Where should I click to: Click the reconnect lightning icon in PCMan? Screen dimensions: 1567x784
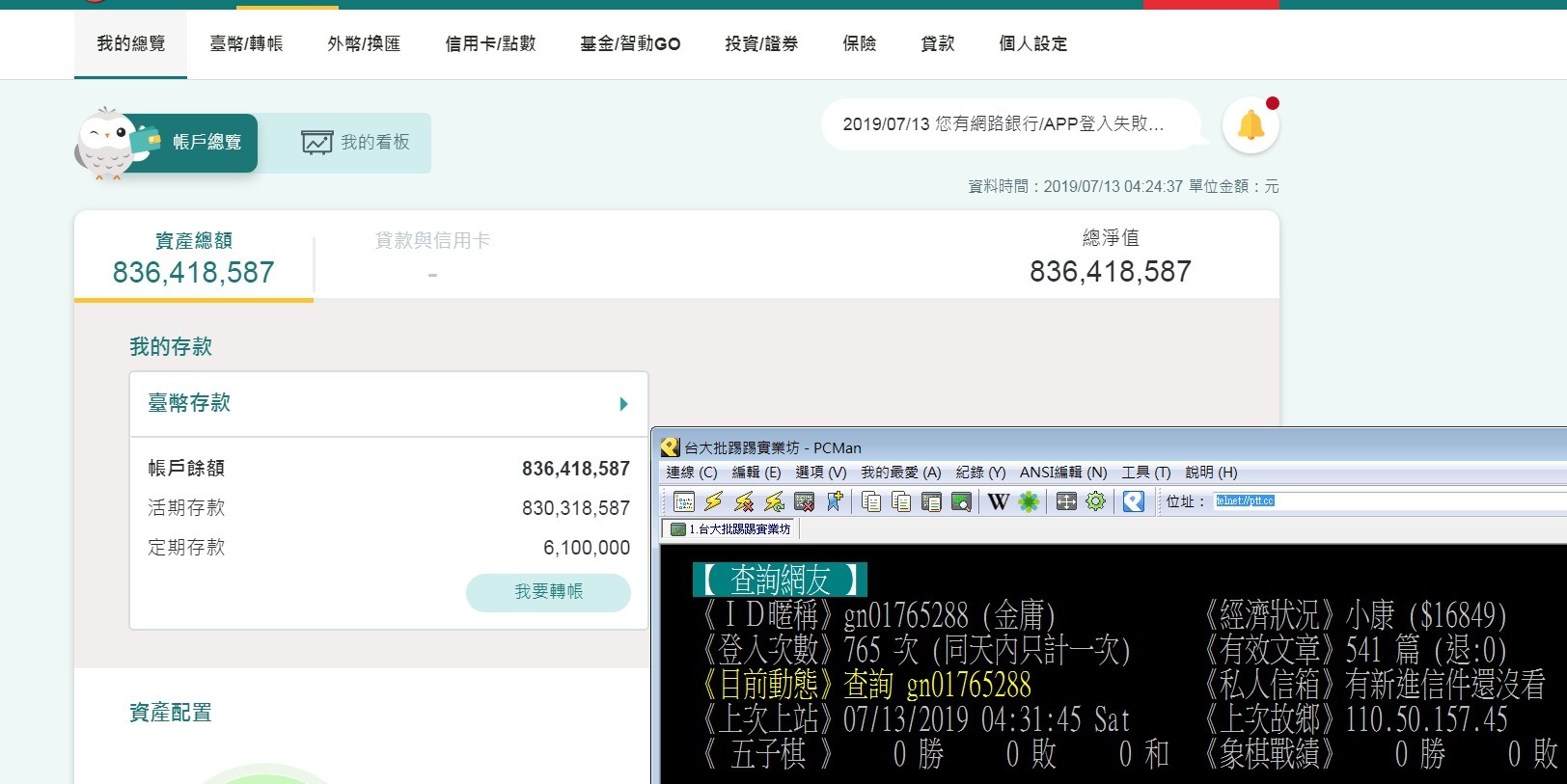tap(774, 501)
